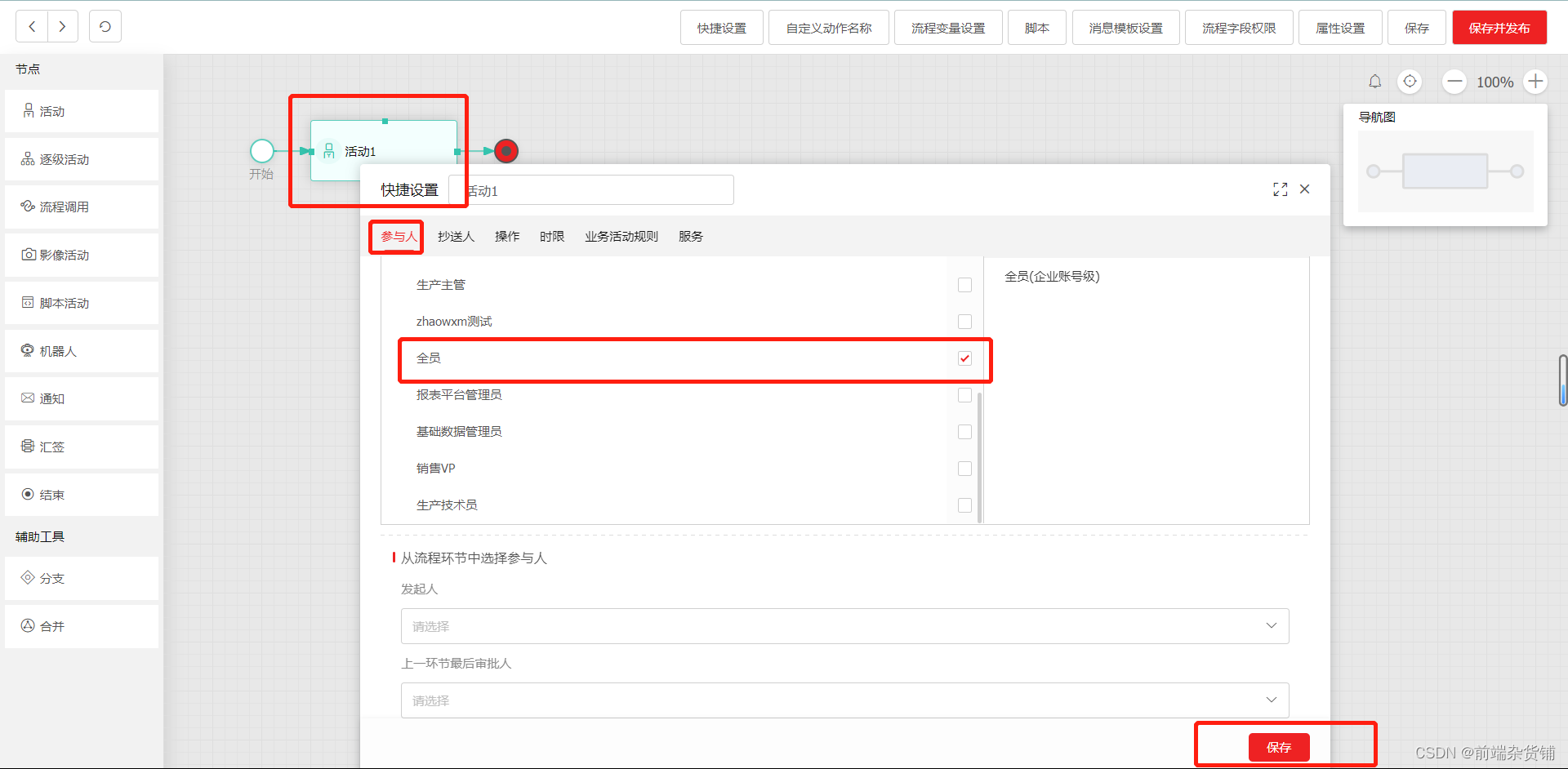Switch to the 操作 tab
This screenshot has height=769, width=1568.
507,237
